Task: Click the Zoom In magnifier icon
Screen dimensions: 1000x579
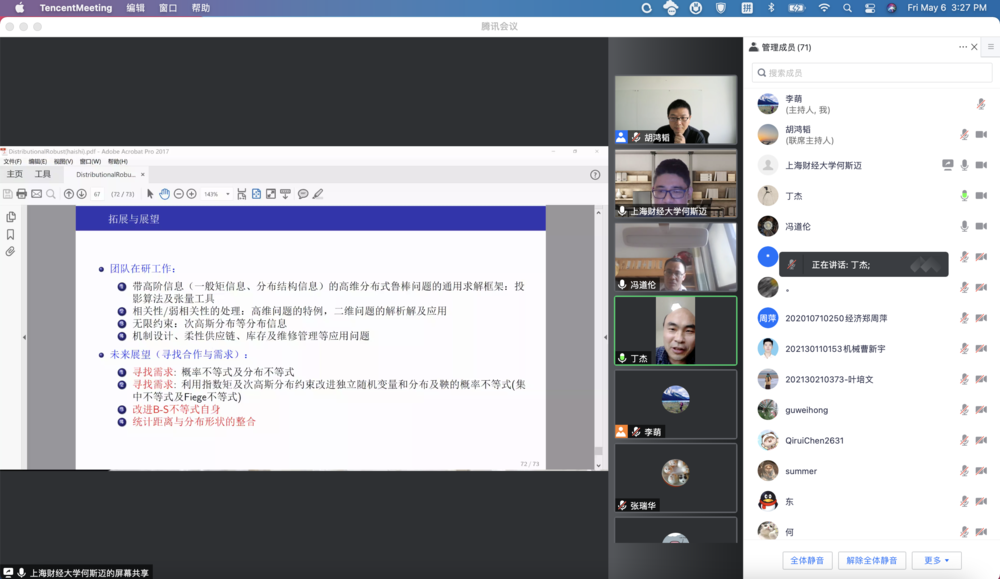Action: click(x=191, y=192)
